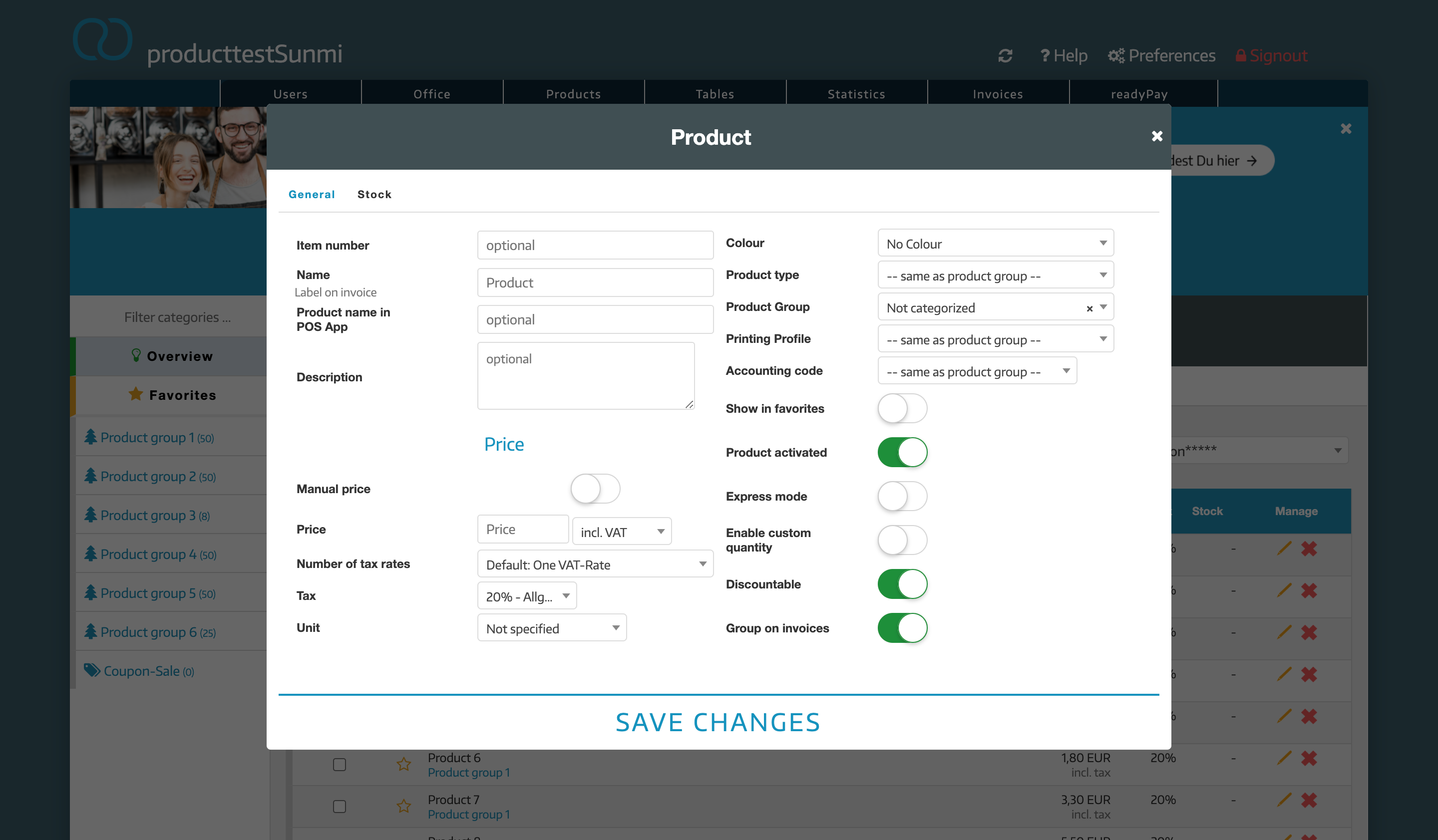Clear the Not categorized product group selection
Viewport: 1438px width, 840px height.
click(x=1089, y=308)
